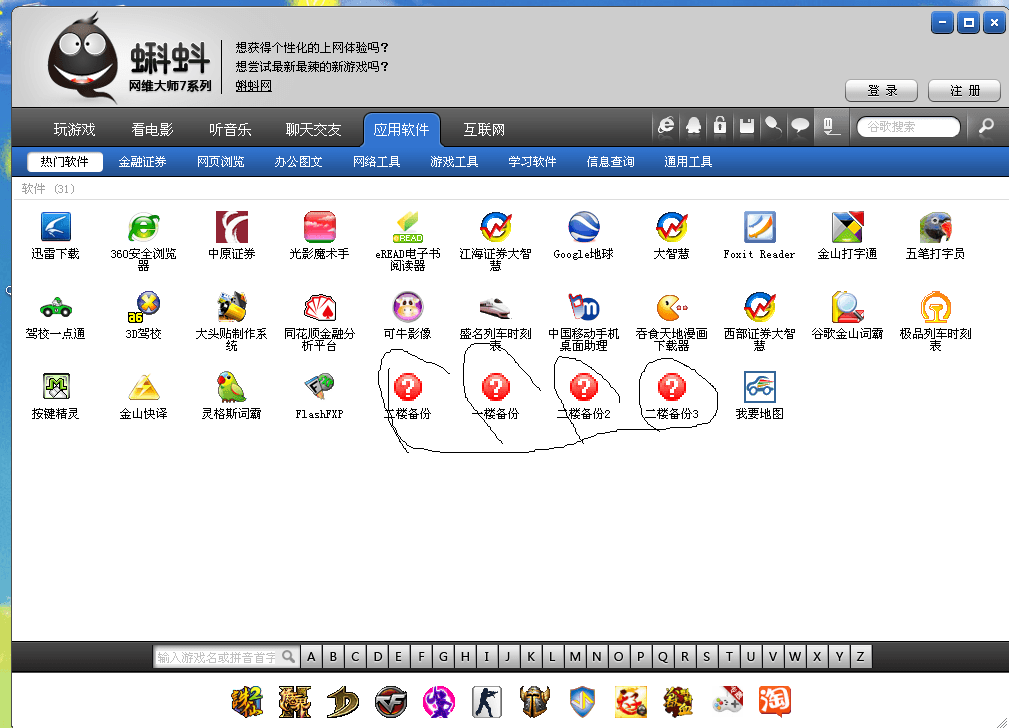Launch Google地球 from the software list
Image resolution: width=1009 pixels, height=728 pixels.
click(583, 228)
